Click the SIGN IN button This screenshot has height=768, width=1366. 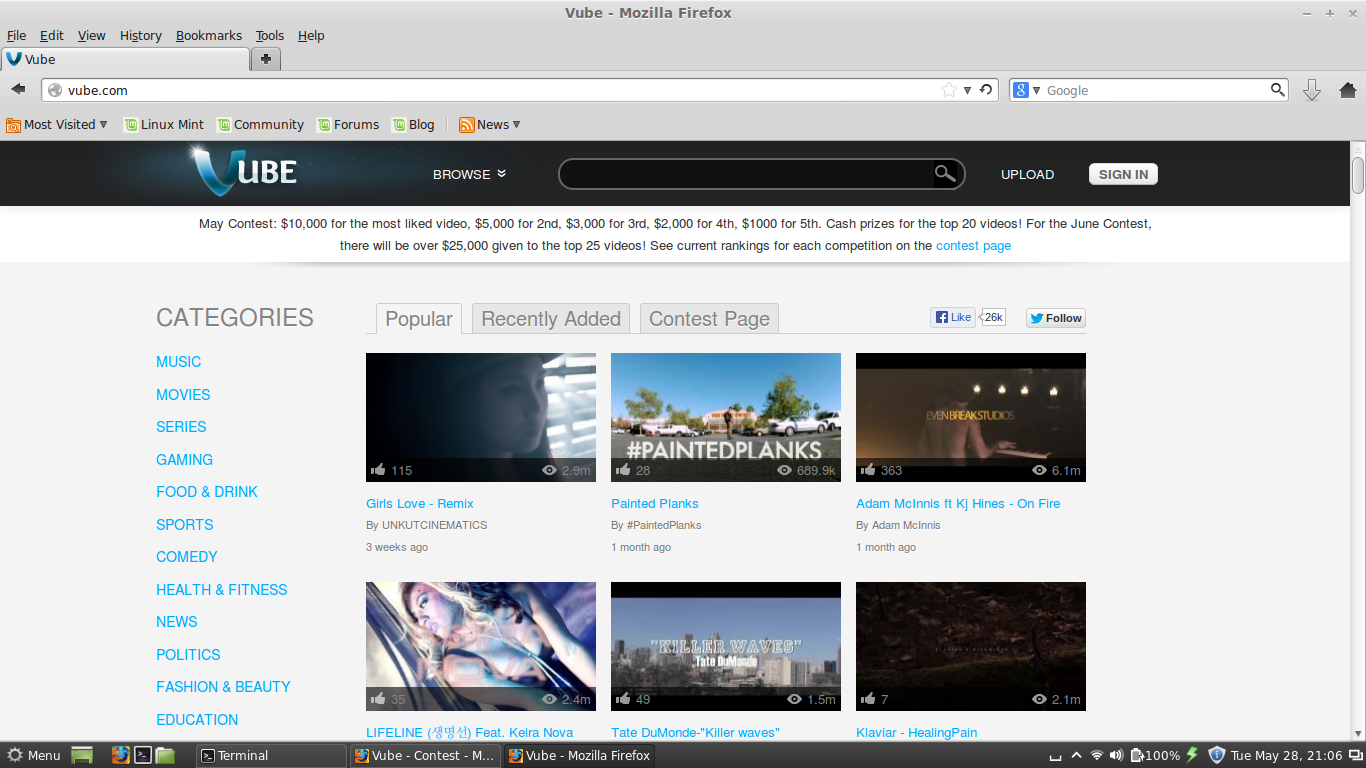click(x=1123, y=174)
